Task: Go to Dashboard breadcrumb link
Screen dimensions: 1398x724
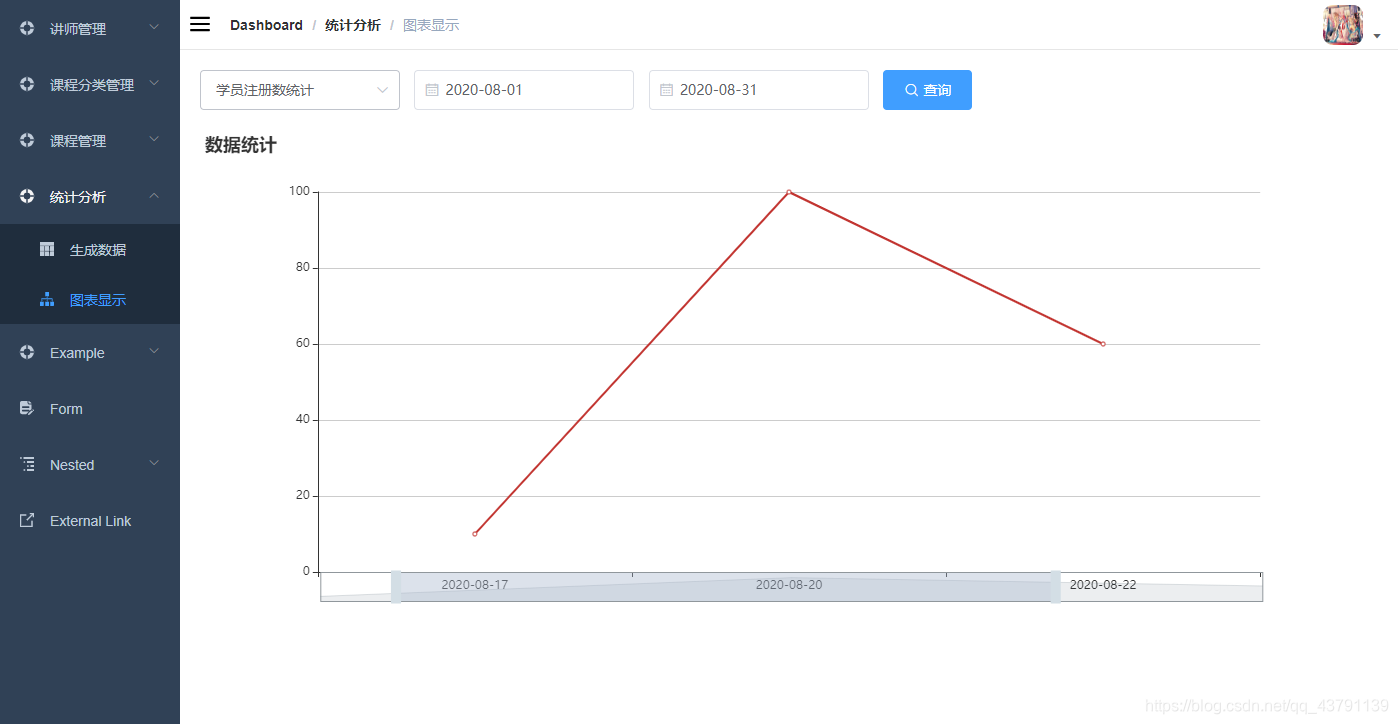Action: [266, 25]
